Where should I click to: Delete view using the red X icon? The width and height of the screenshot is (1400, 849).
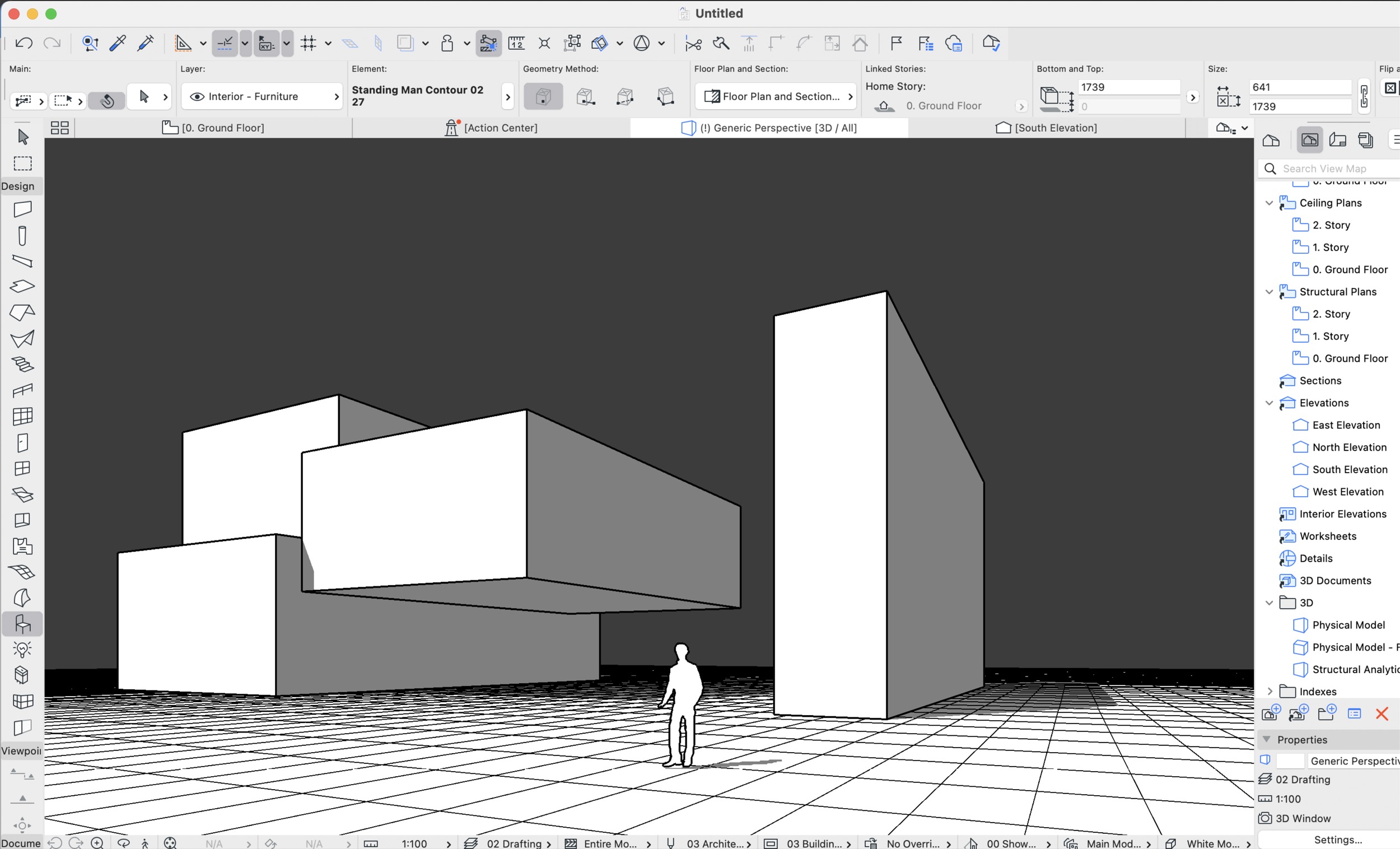click(x=1382, y=713)
